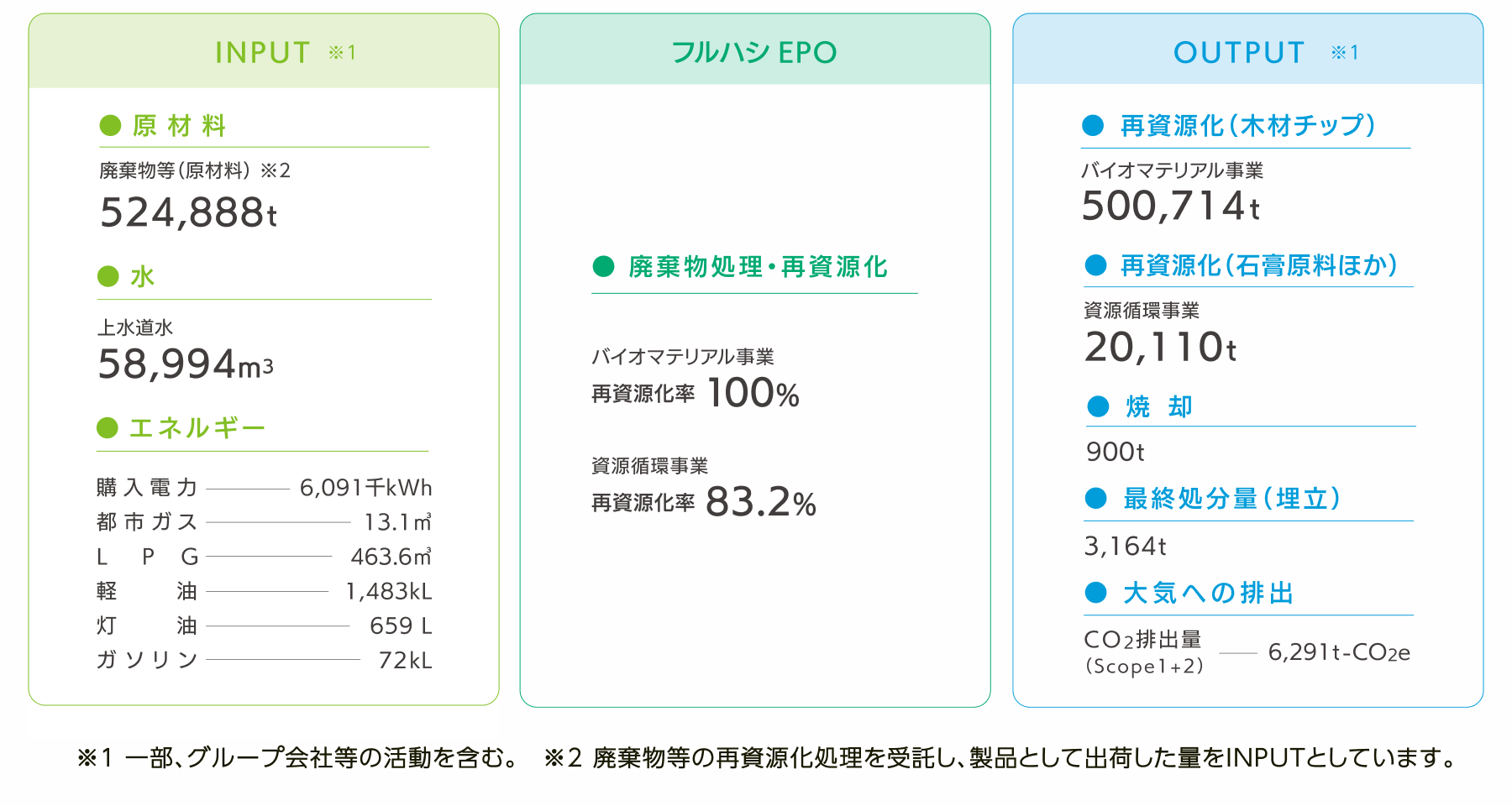Screen dimensions: 1512x806
Task: Click the bullet beside 廃棄物処理・再資源化
Action: click(x=603, y=267)
